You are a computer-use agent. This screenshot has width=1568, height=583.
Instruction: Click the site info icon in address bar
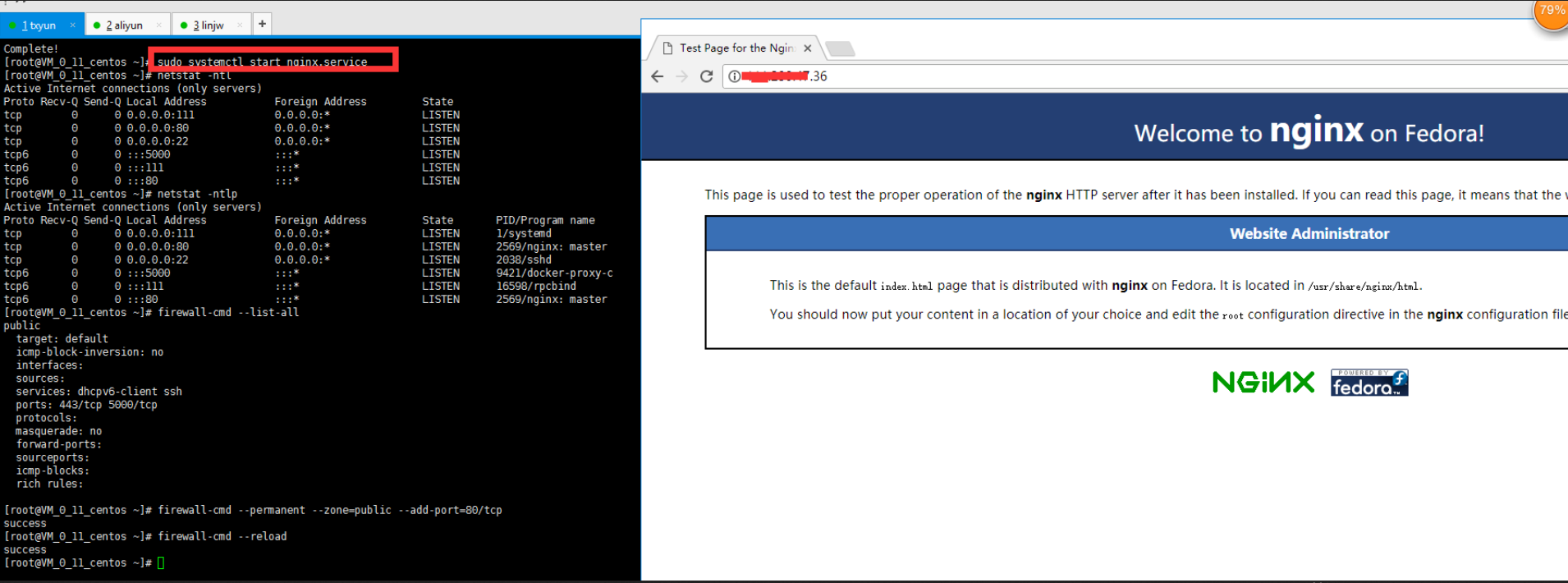tap(735, 76)
